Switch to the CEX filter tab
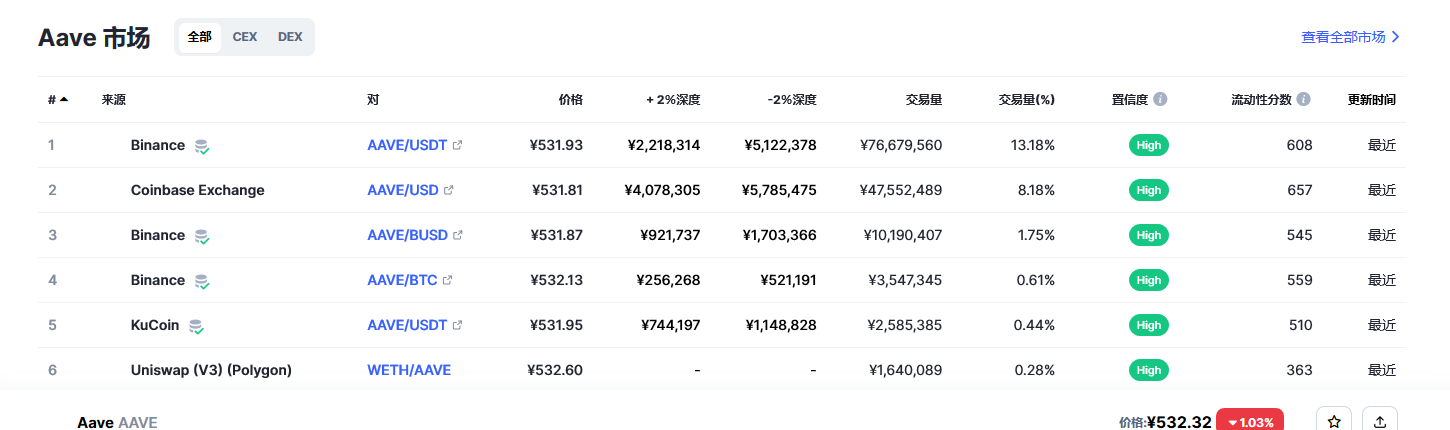This screenshot has height=430, width=1450. (x=245, y=37)
